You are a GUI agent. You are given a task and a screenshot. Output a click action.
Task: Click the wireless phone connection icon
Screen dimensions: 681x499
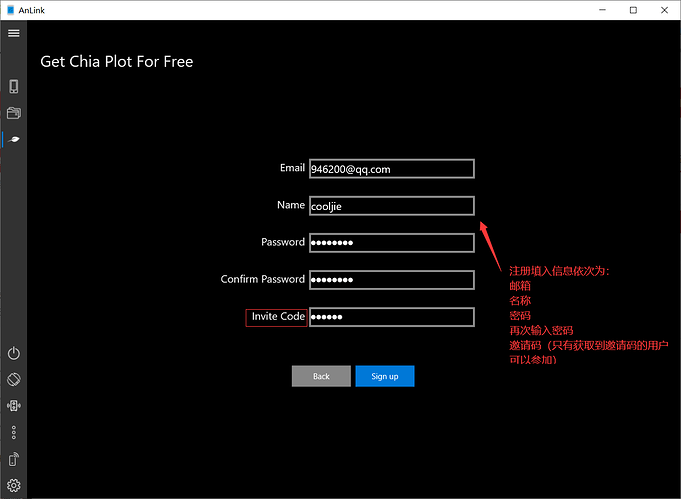[13, 459]
